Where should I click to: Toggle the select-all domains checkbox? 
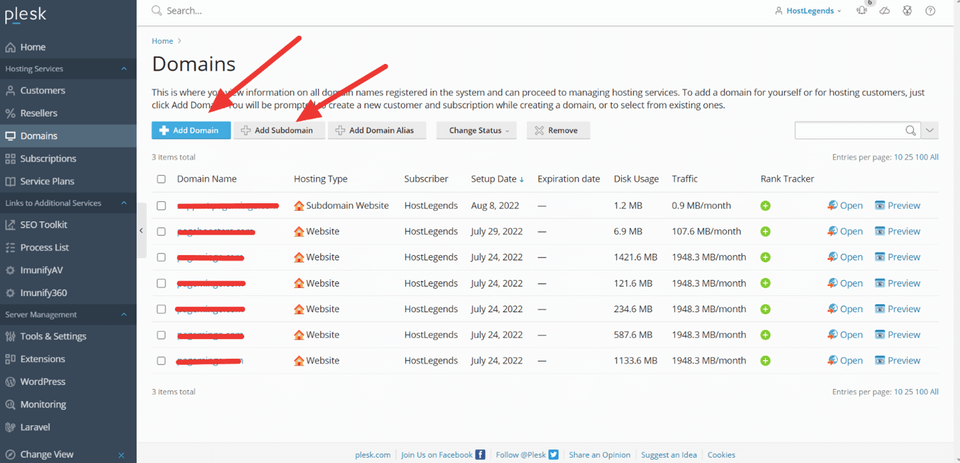[x=161, y=179]
